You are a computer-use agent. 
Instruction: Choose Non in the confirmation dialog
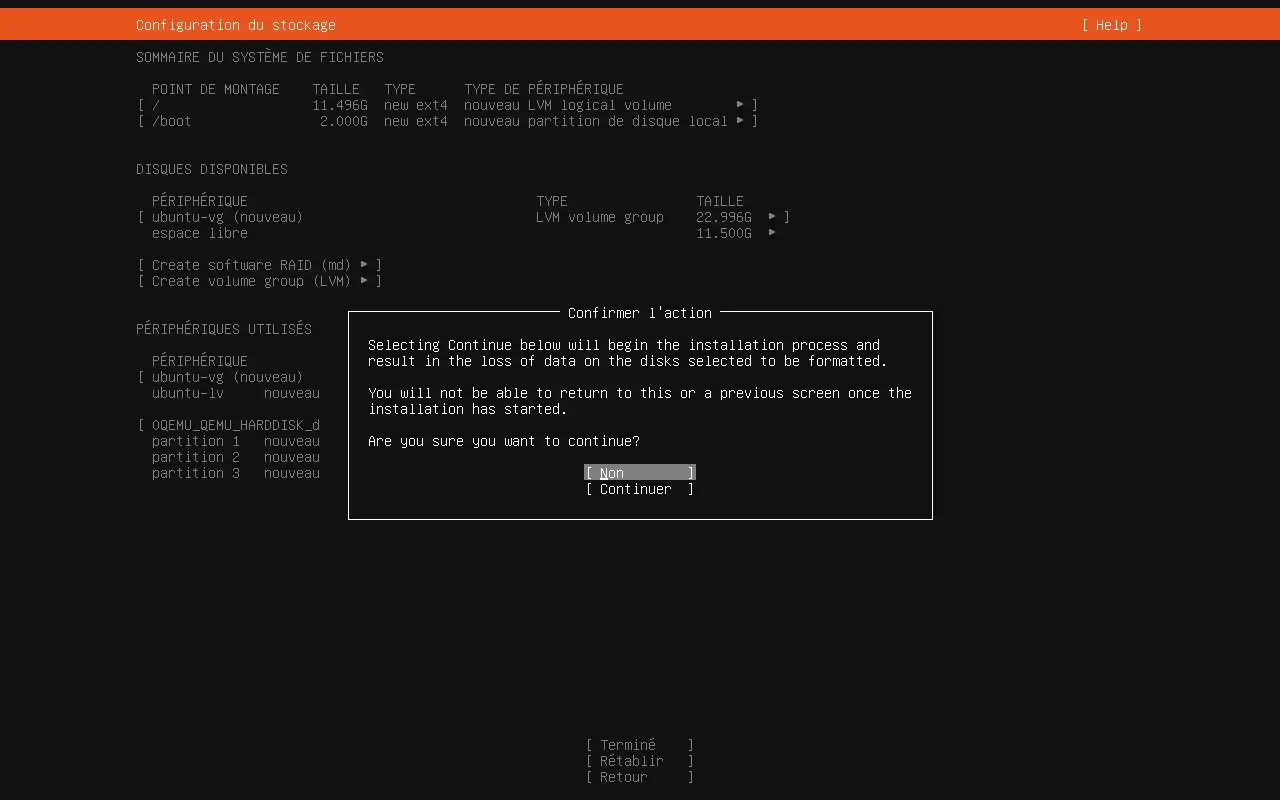640,473
